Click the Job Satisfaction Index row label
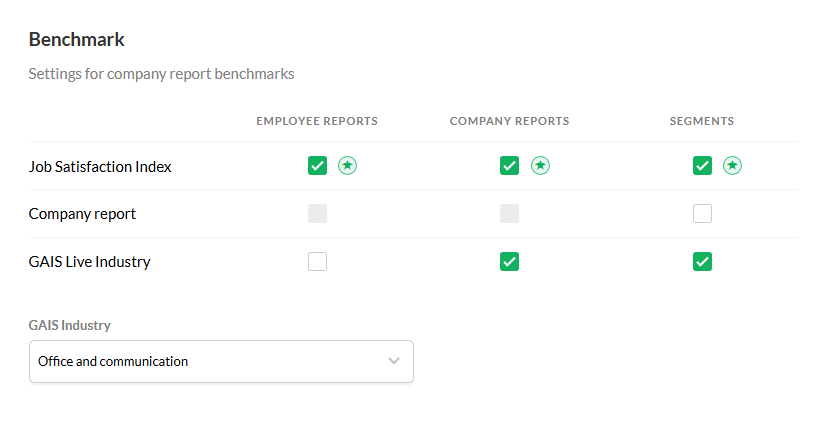Screen dimensions: 827x448 [100, 167]
